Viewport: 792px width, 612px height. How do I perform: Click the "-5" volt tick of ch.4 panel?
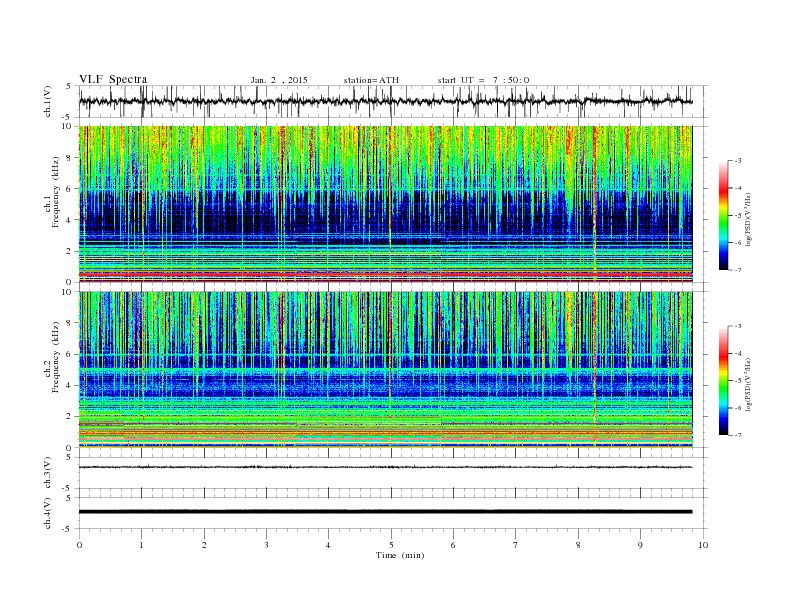pyautogui.click(x=68, y=529)
